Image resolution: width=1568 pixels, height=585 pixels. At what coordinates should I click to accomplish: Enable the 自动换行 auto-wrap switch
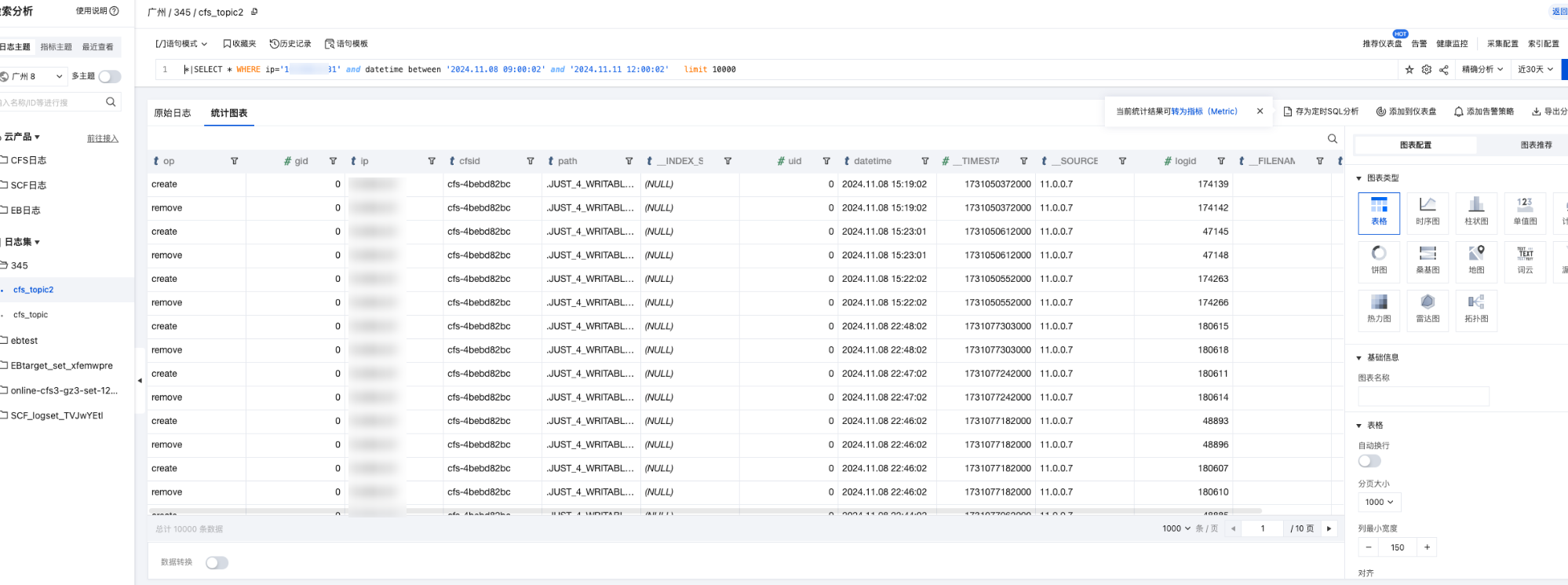point(1369,461)
